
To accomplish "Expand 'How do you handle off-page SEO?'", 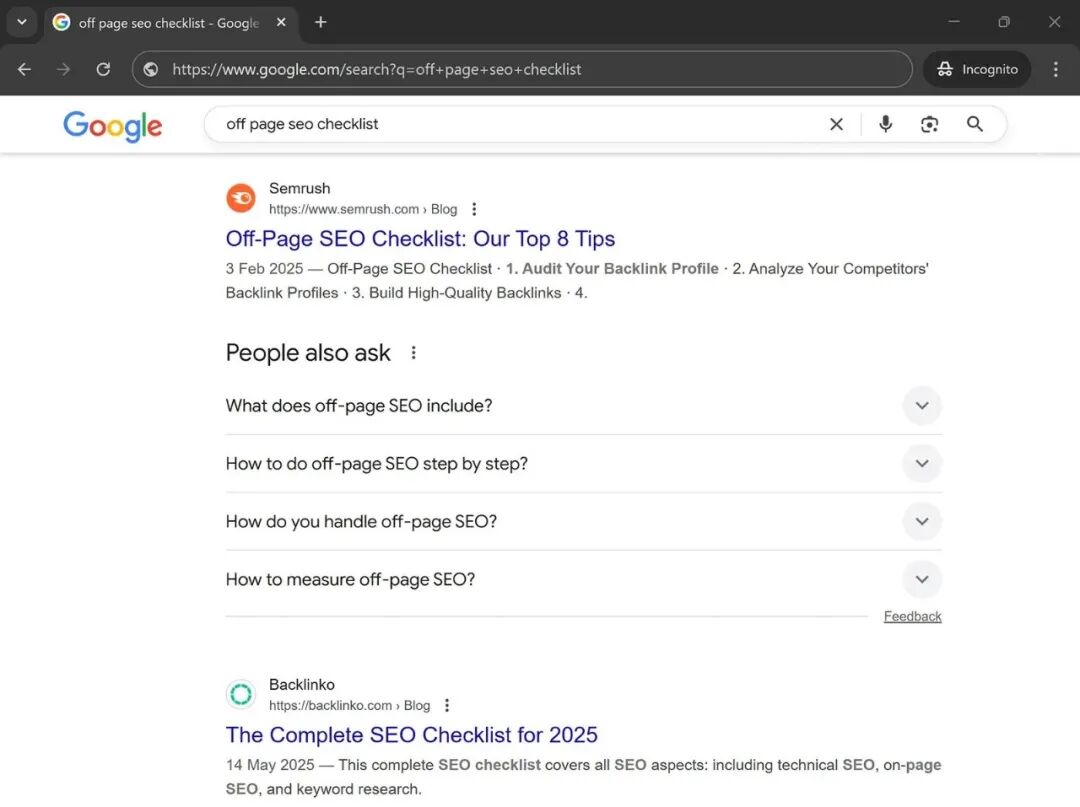I will (583, 521).
